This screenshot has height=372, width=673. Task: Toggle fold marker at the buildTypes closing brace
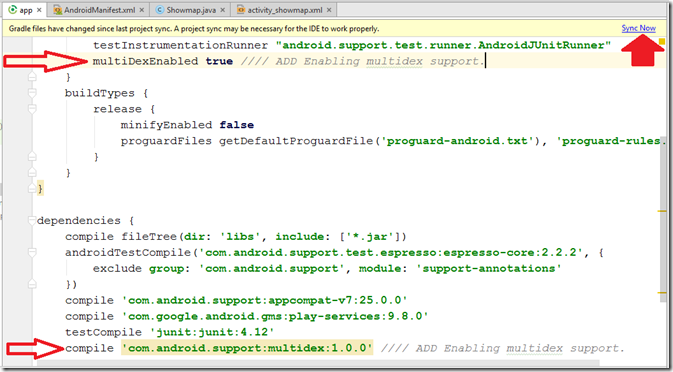(x=31, y=173)
